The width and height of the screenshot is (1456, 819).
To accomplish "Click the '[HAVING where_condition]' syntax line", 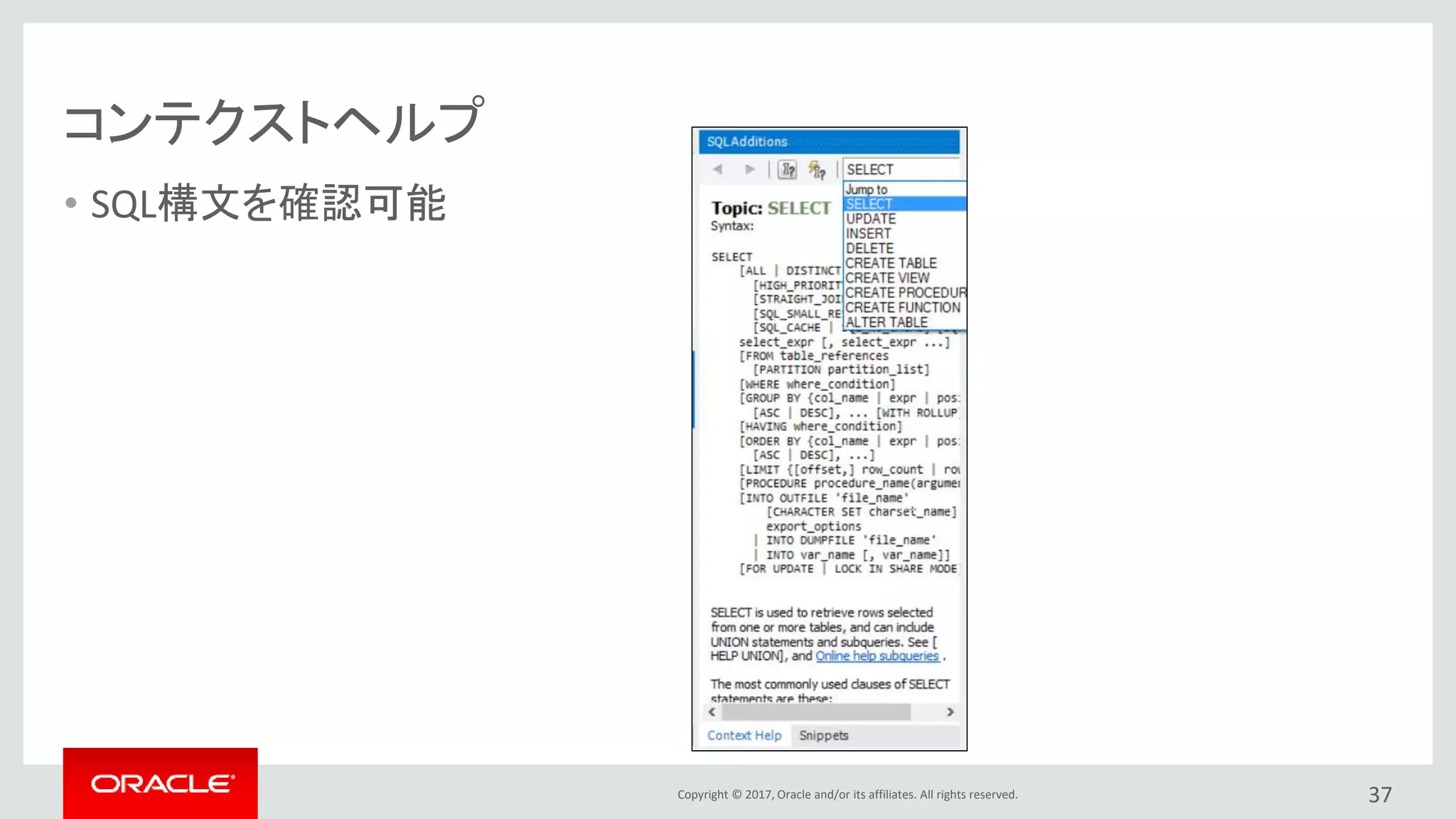I will 820,427.
